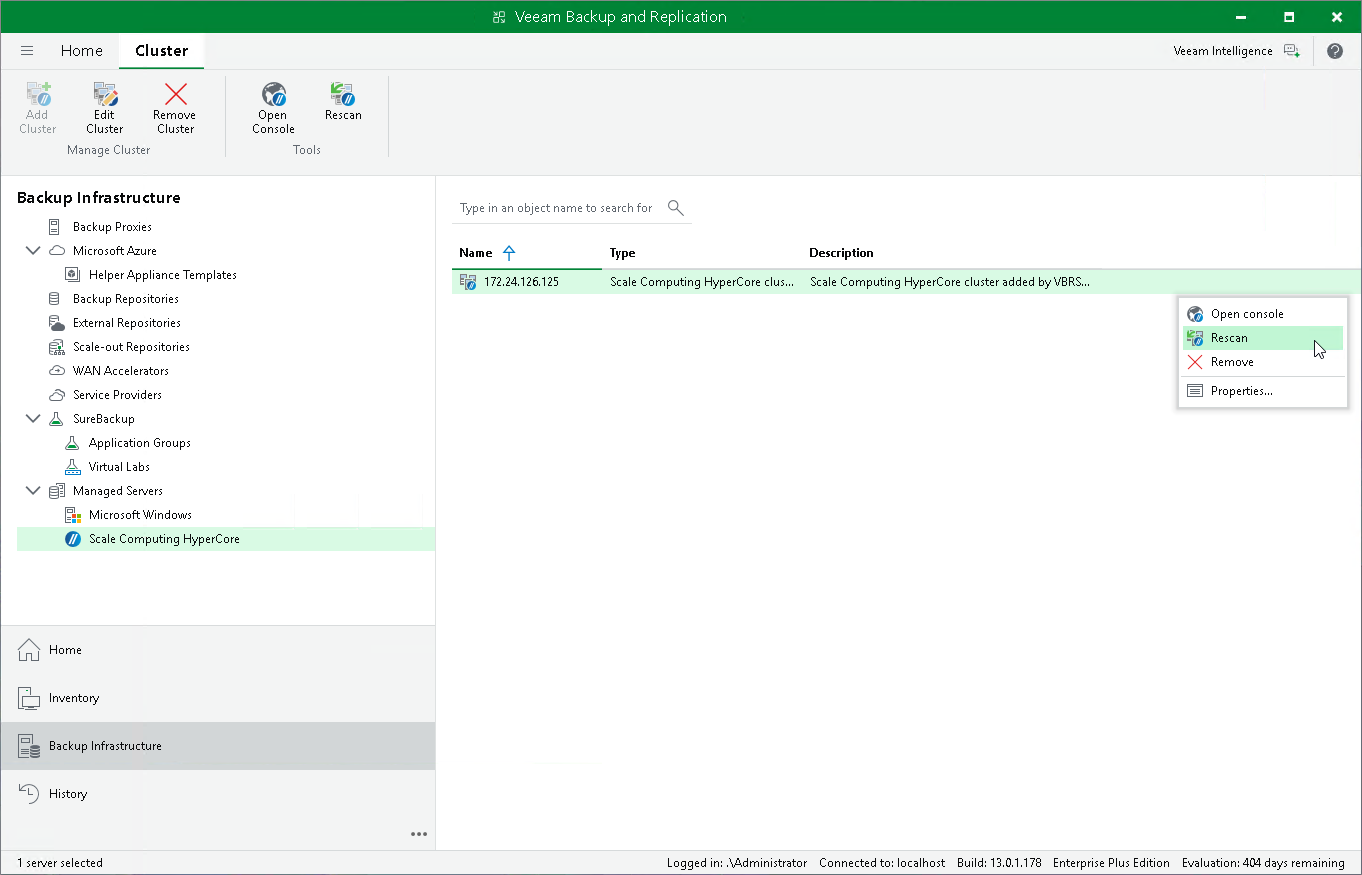The height and width of the screenshot is (875, 1362).
Task: Click the External Repositories icon
Action: [56, 323]
